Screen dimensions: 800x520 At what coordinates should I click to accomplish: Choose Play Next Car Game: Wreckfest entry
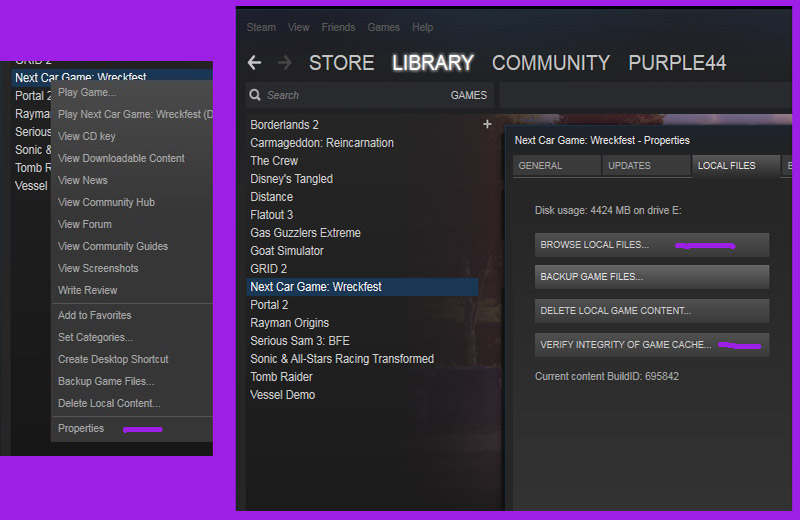coord(135,114)
